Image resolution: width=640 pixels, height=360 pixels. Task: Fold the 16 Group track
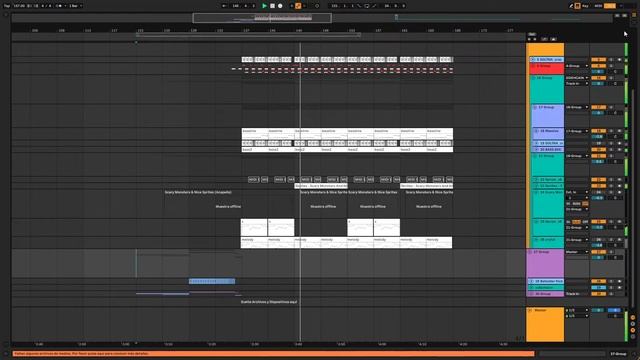tap(533, 78)
